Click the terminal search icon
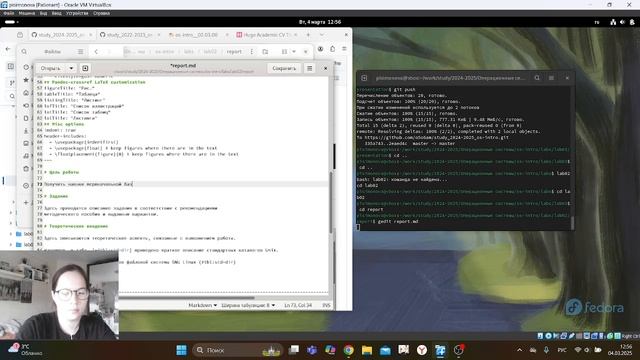Viewport: 640px width, 360px height. pyautogui.click(x=537, y=78)
